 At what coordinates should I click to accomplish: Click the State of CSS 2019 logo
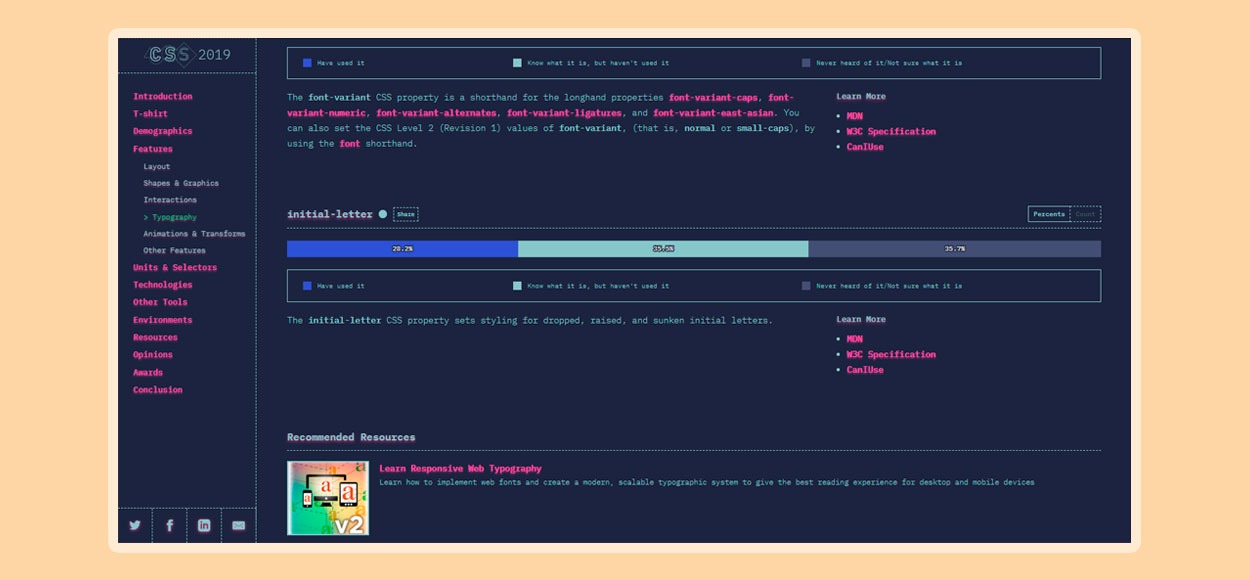tap(187, 55)
